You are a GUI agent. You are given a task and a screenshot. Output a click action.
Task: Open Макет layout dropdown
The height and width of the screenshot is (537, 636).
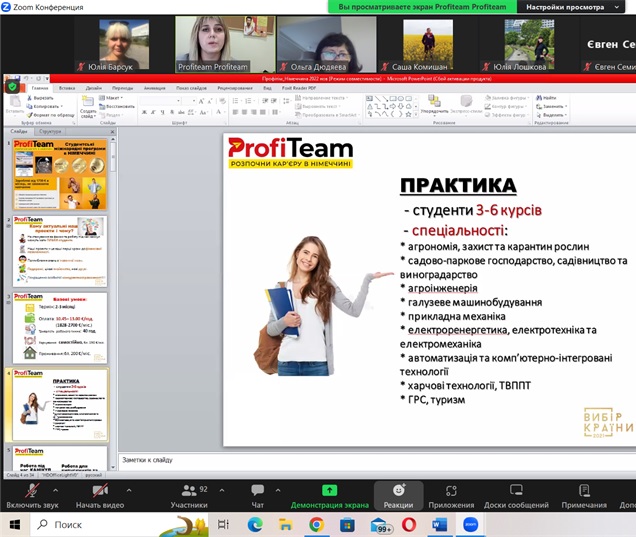pyautogui.click(x=111, y=98)
